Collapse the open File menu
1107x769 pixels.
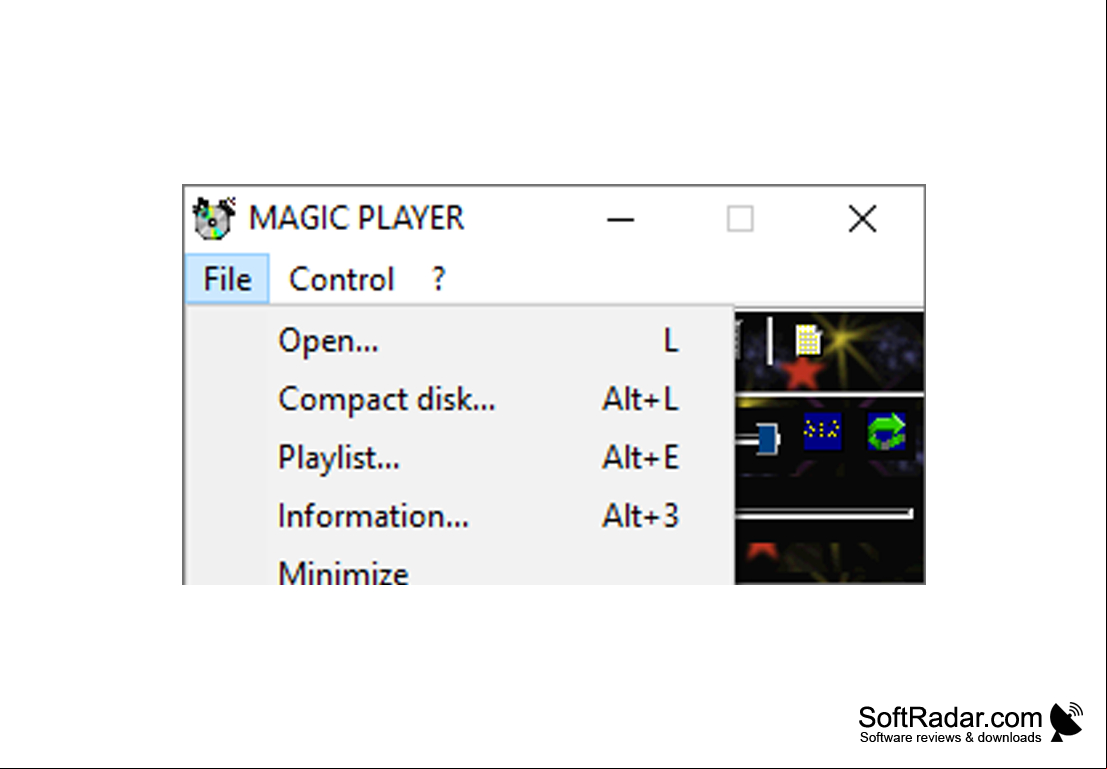tap(227, 279)
